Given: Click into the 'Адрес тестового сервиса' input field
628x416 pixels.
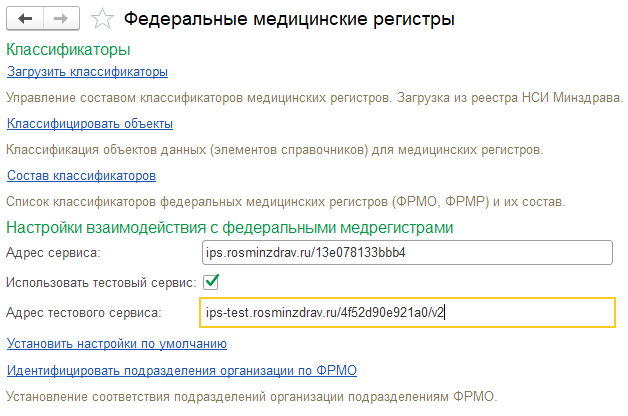Looking at the screenshot, I should tap(405, 313).
